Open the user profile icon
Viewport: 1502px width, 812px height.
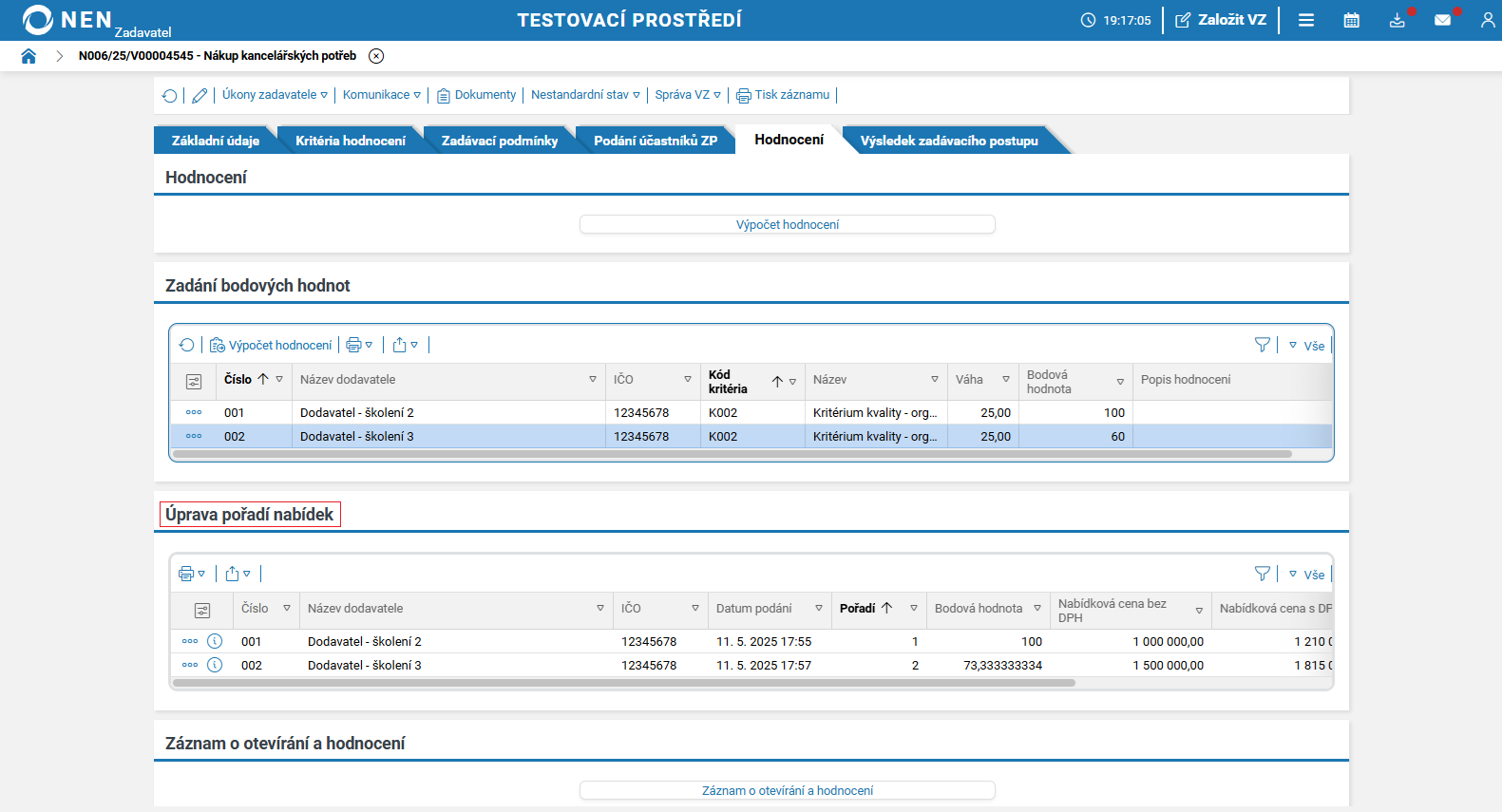pyautogui.click(x=1487, y=20)
